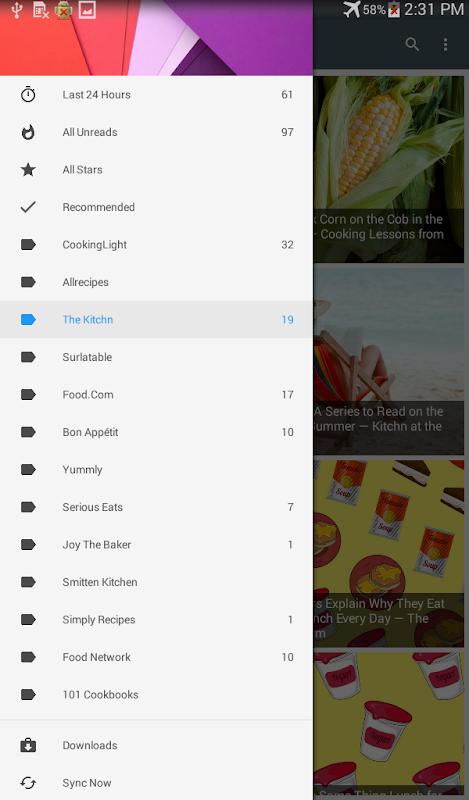Tap the star icon for All Stars
469x800 pixels.
[28, 169]
